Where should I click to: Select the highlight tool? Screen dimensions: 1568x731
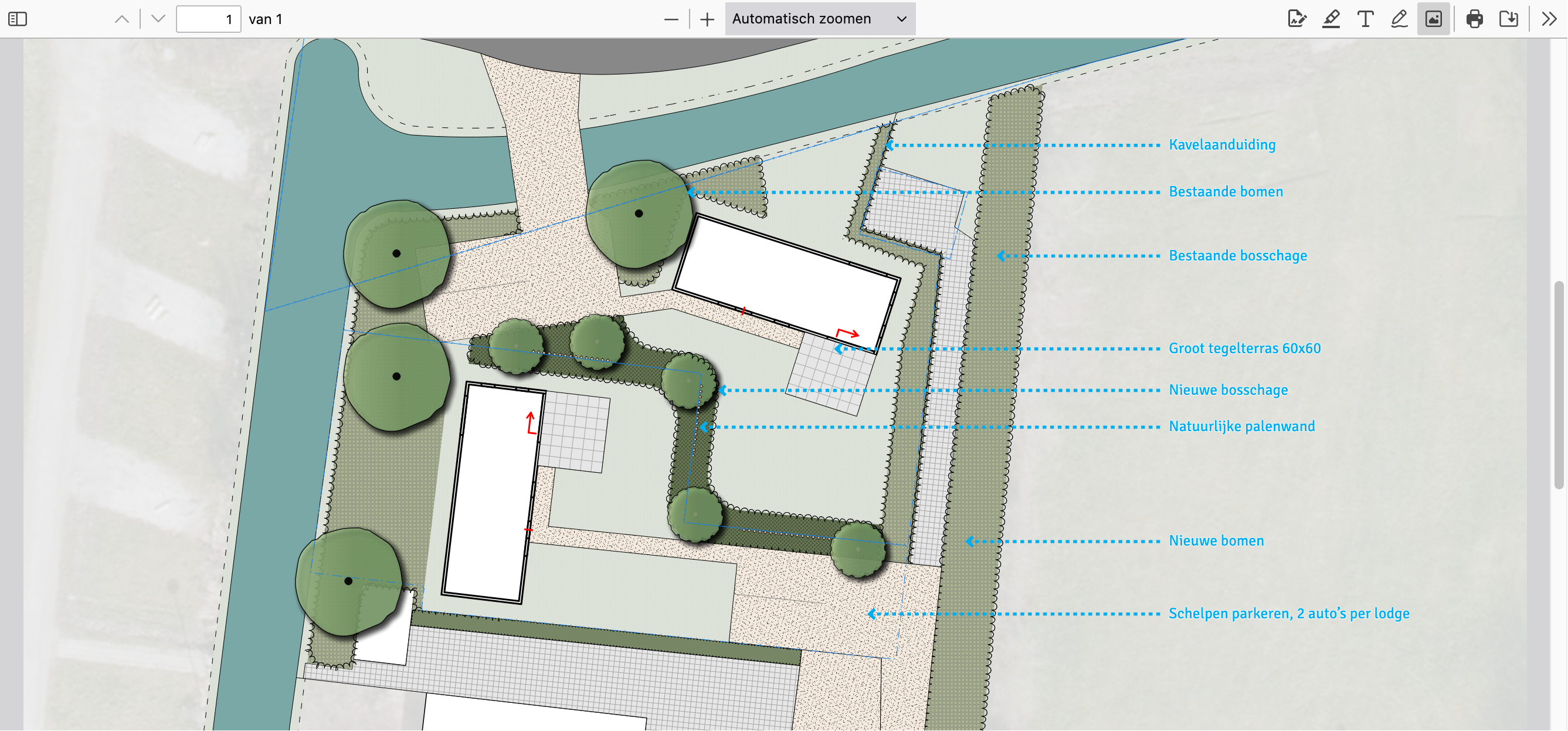coord(1331,19)
